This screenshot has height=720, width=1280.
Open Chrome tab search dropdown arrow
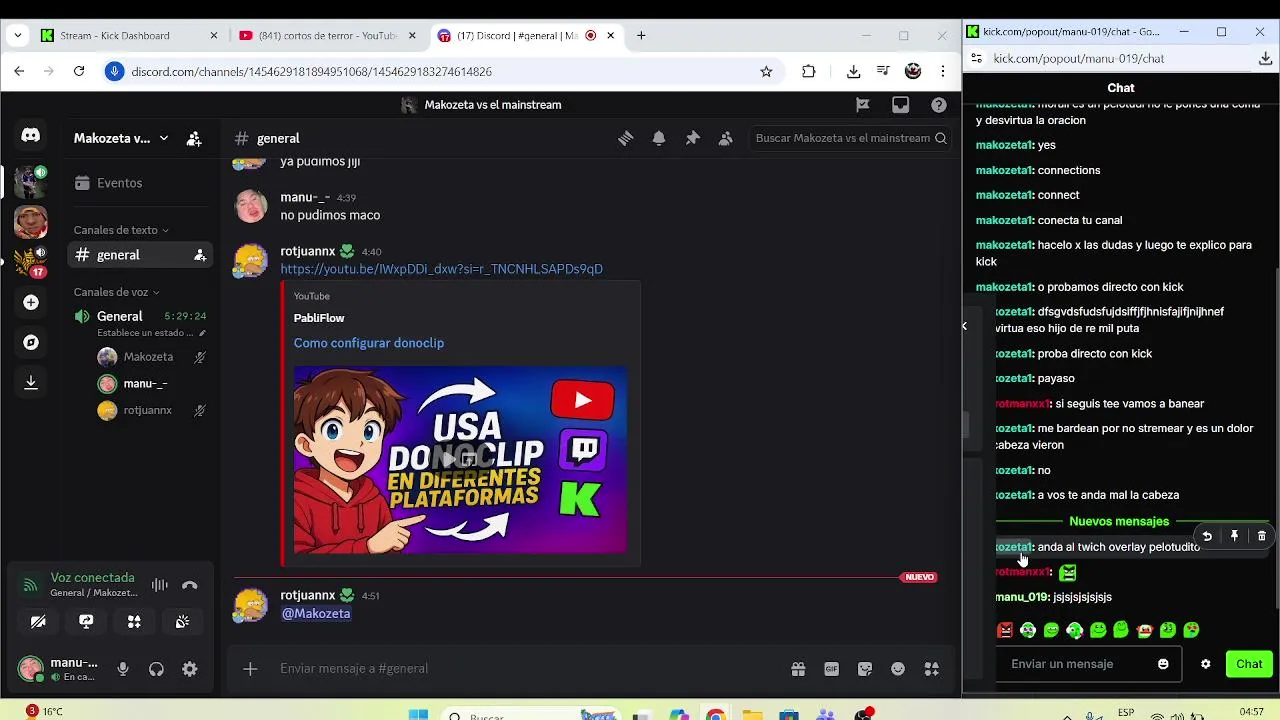point(17,35)
